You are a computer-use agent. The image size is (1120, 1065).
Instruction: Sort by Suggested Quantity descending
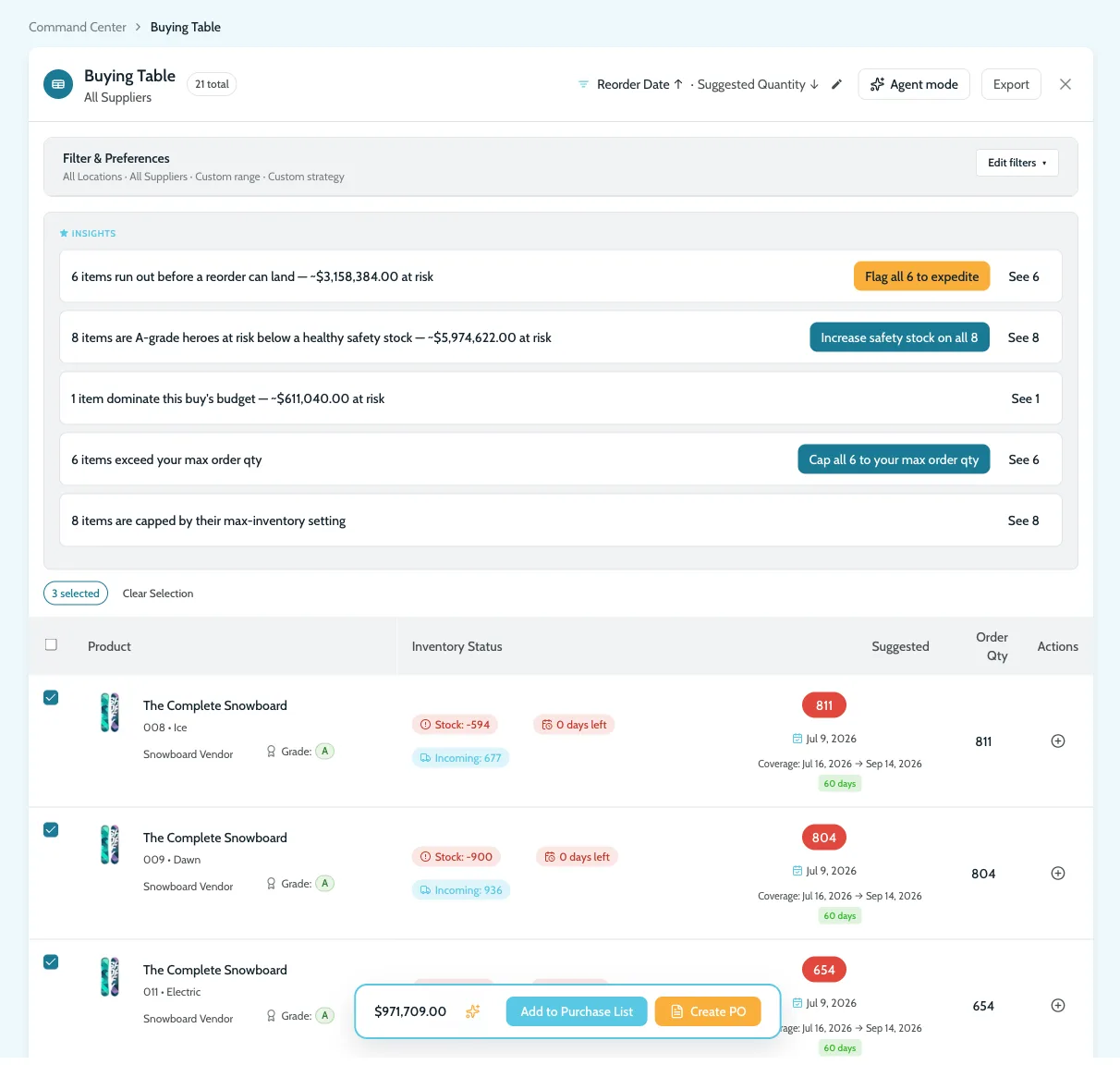coord(758,84)
